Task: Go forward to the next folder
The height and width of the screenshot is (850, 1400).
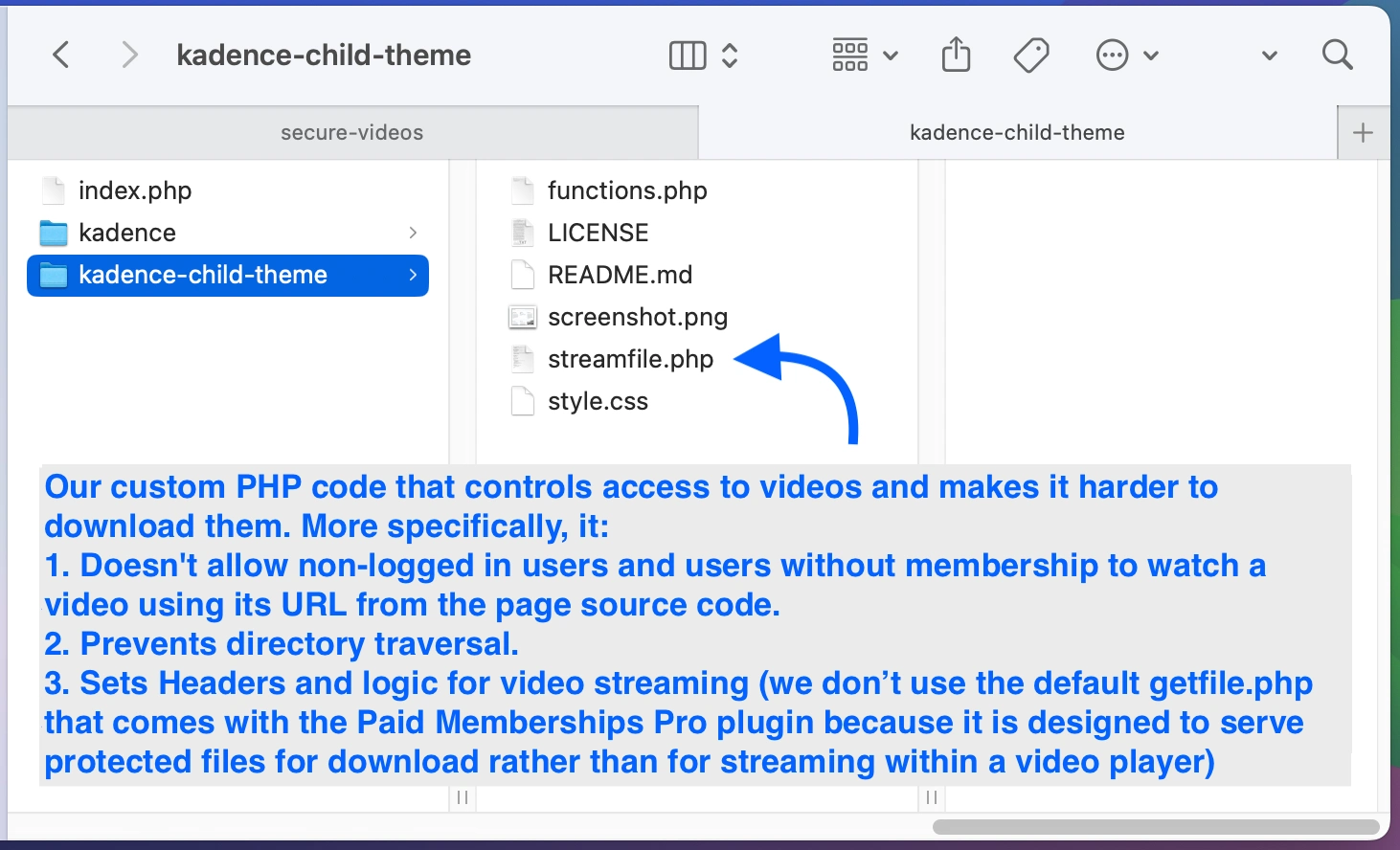Action: (130, 55)
